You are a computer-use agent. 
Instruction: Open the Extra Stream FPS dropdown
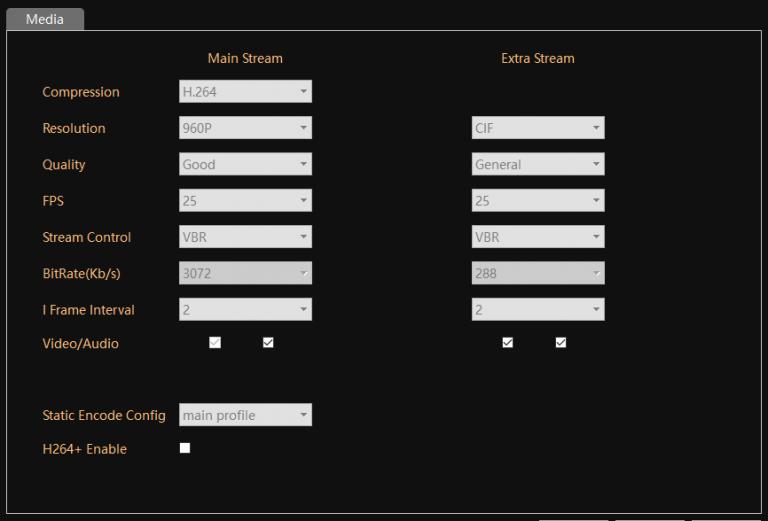coord(538,201)
